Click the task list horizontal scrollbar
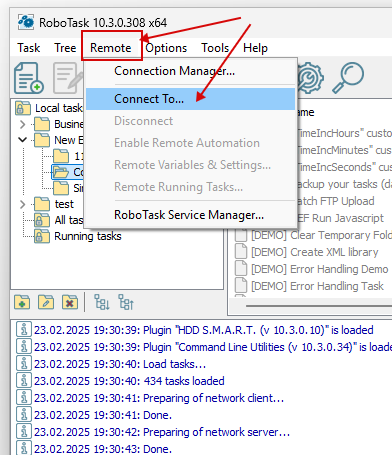Viewport: 392px width, 455px height. point(319,305)
